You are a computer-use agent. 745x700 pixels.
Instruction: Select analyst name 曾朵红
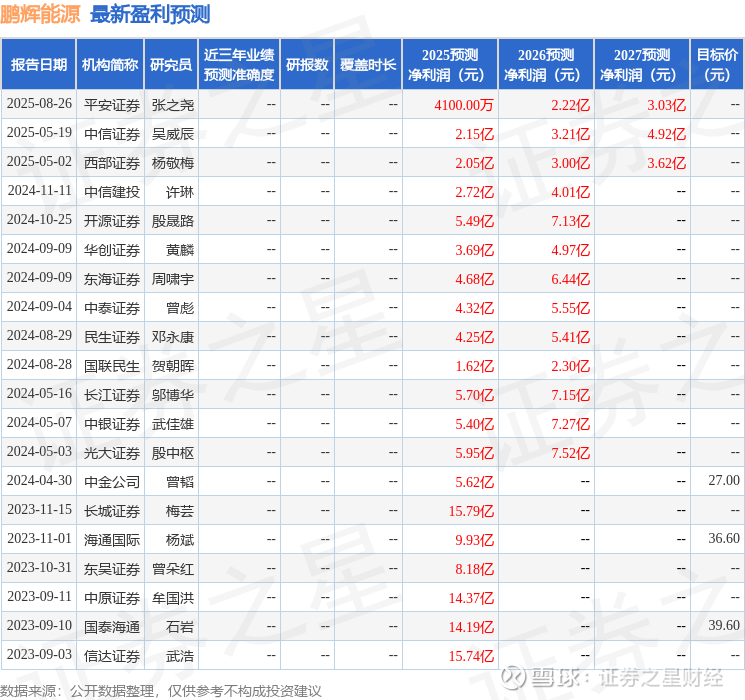(172, 569)
